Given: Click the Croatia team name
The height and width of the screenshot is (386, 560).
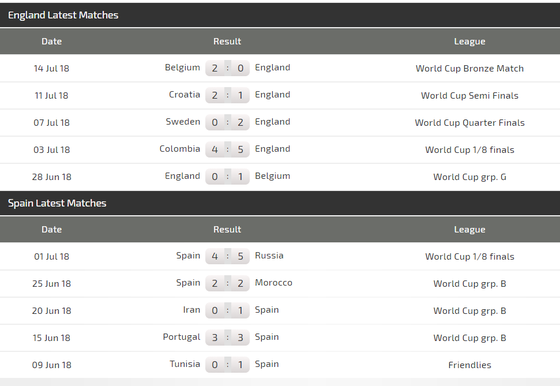Looking at the screenshot, I should [184, 95].
